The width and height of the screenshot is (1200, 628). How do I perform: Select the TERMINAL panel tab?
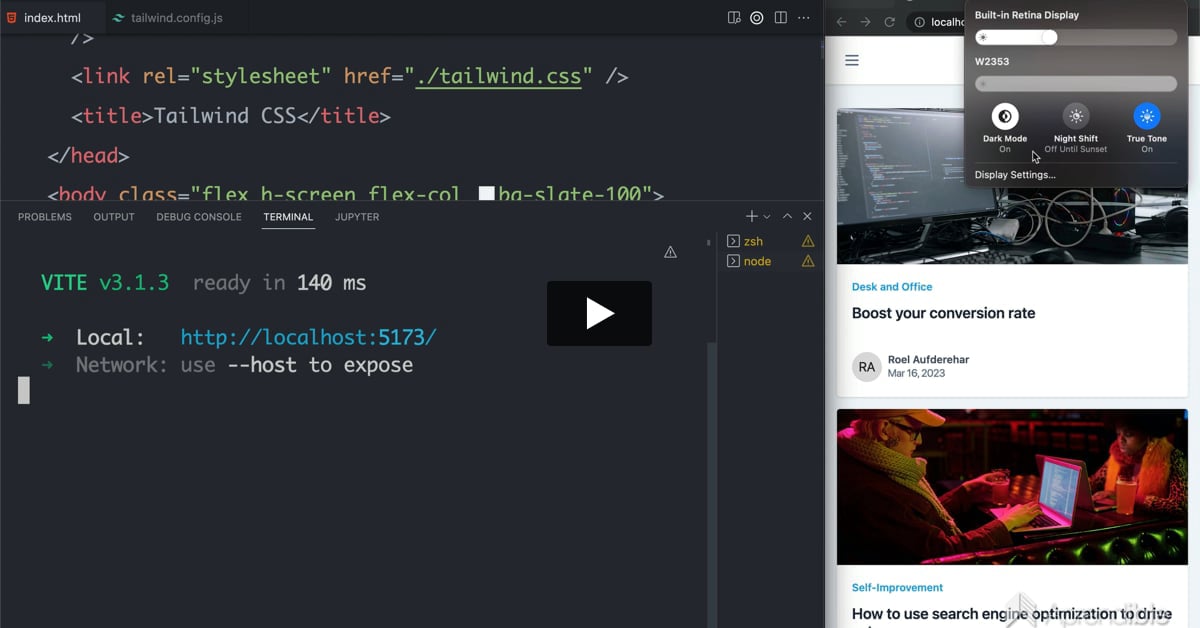pos(288,217)
